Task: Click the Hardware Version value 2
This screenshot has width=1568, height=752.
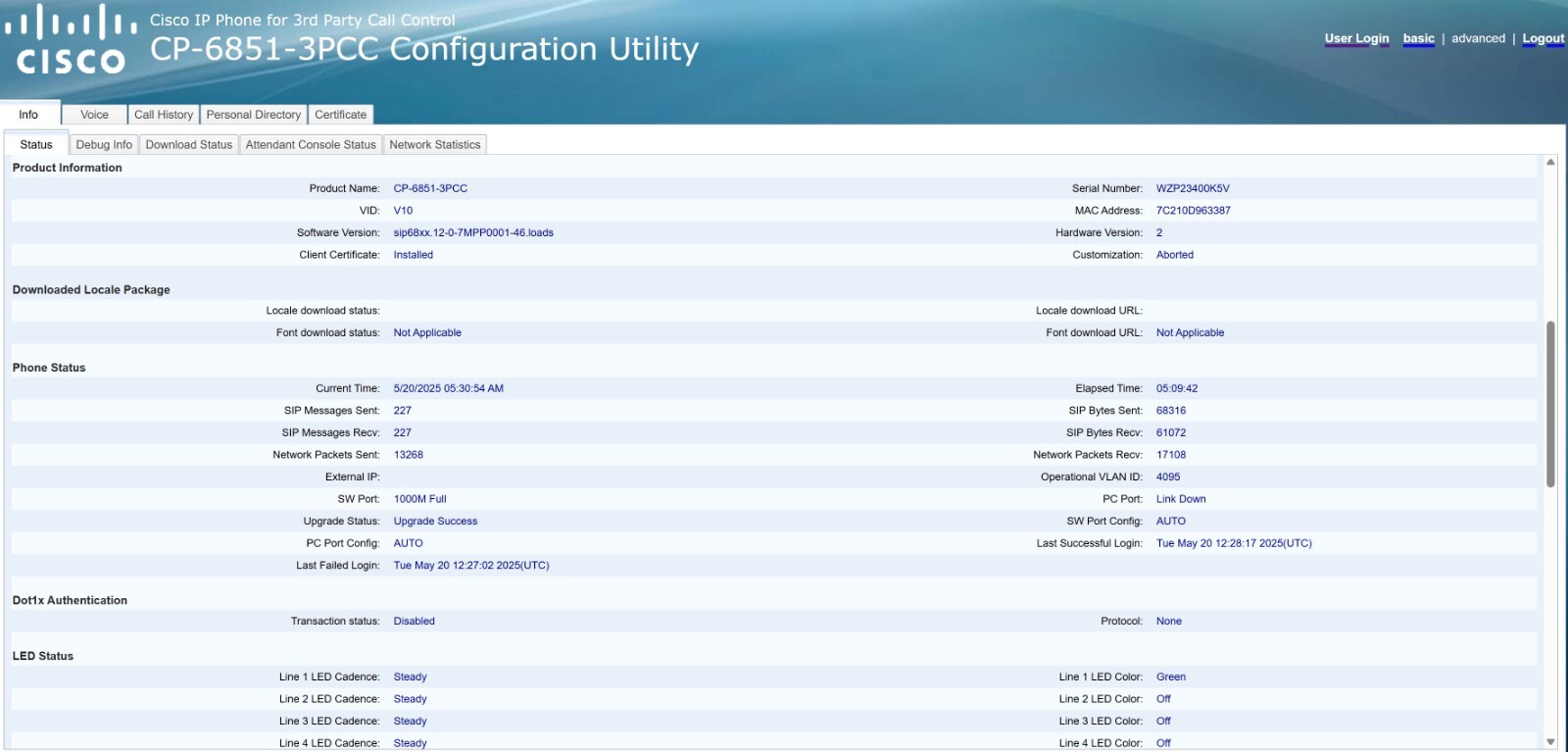Action: point(1159,233)
